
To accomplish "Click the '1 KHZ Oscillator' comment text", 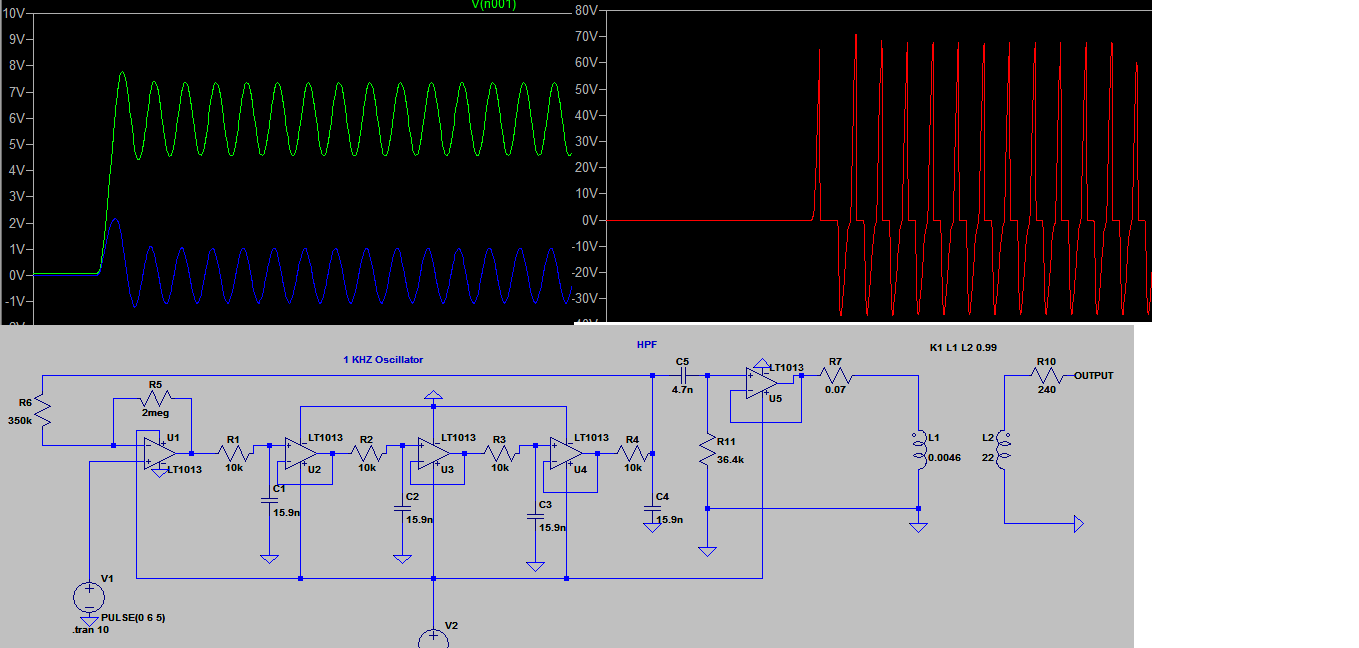I will [383, 360].
